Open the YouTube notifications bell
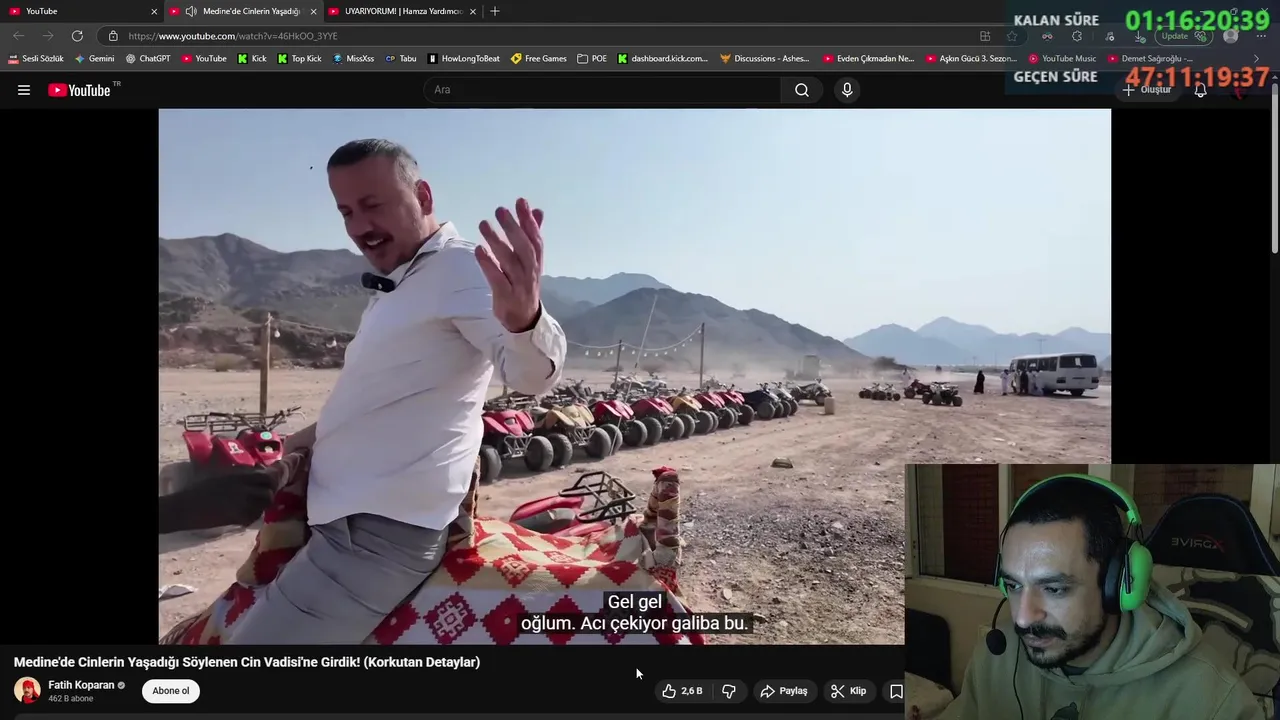 (1200, 90)
